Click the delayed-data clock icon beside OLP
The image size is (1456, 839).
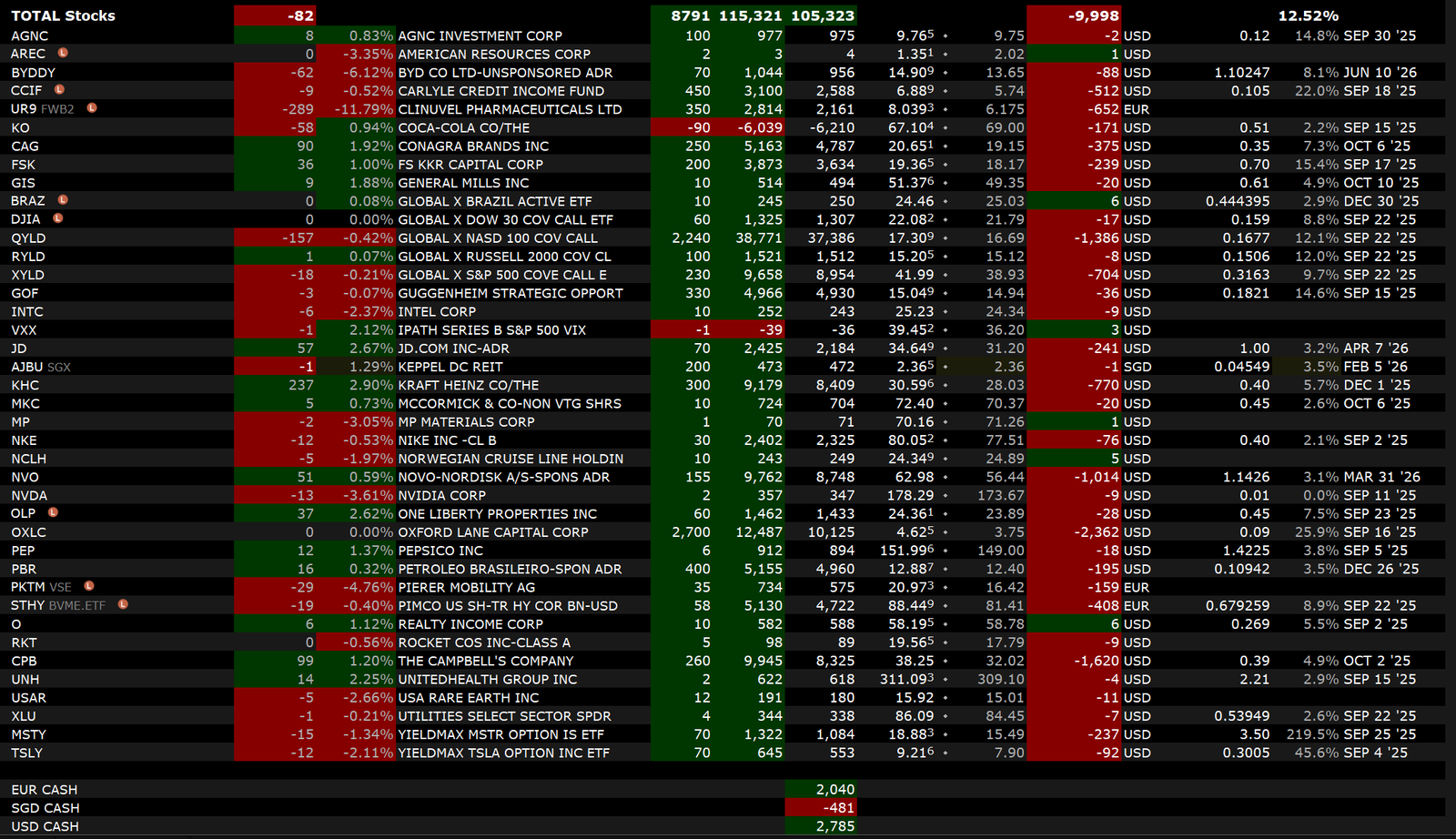pos(53,513)
